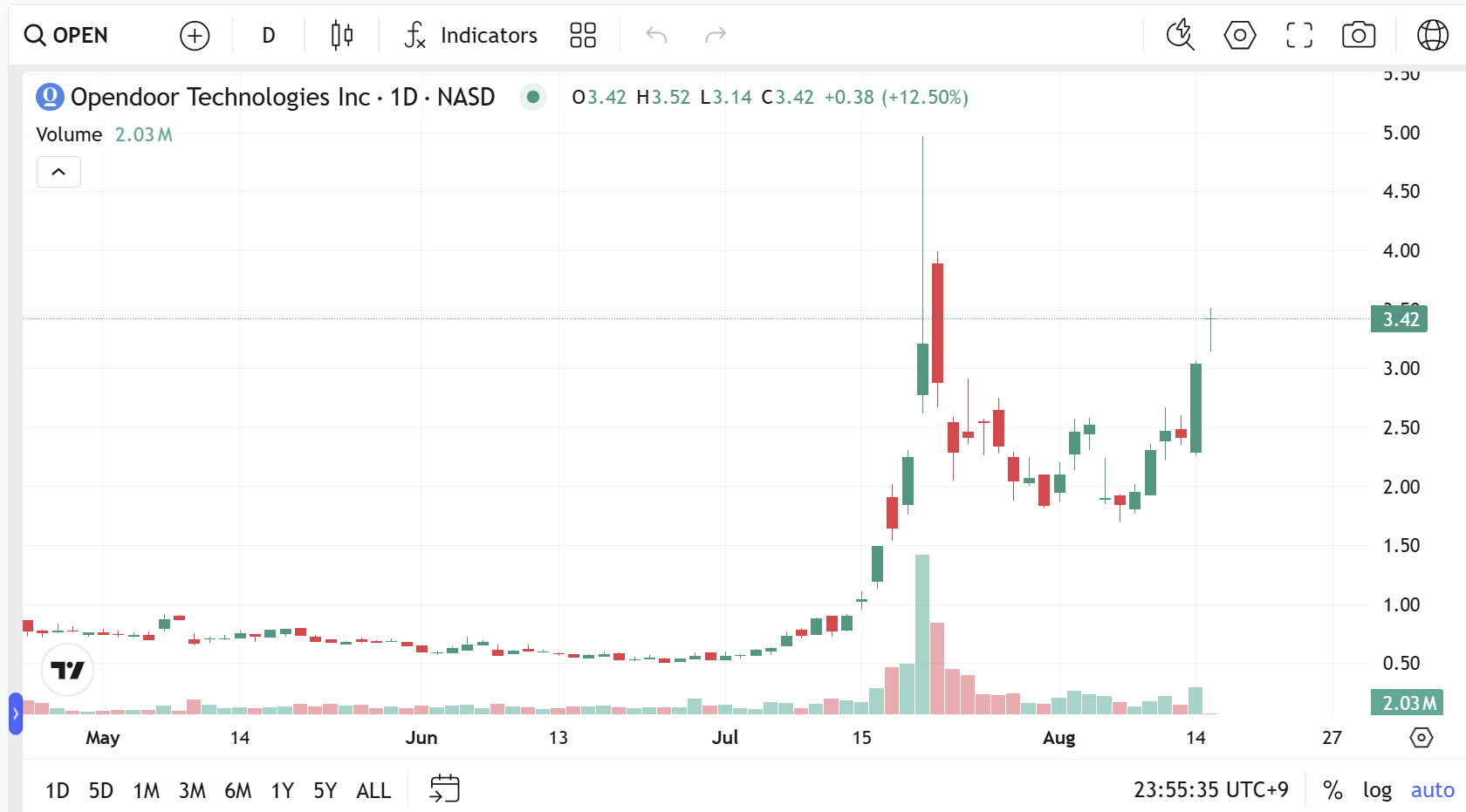Select the 5Y date range
Viewport: 1466px width, 812px height.
coord(325,790)
